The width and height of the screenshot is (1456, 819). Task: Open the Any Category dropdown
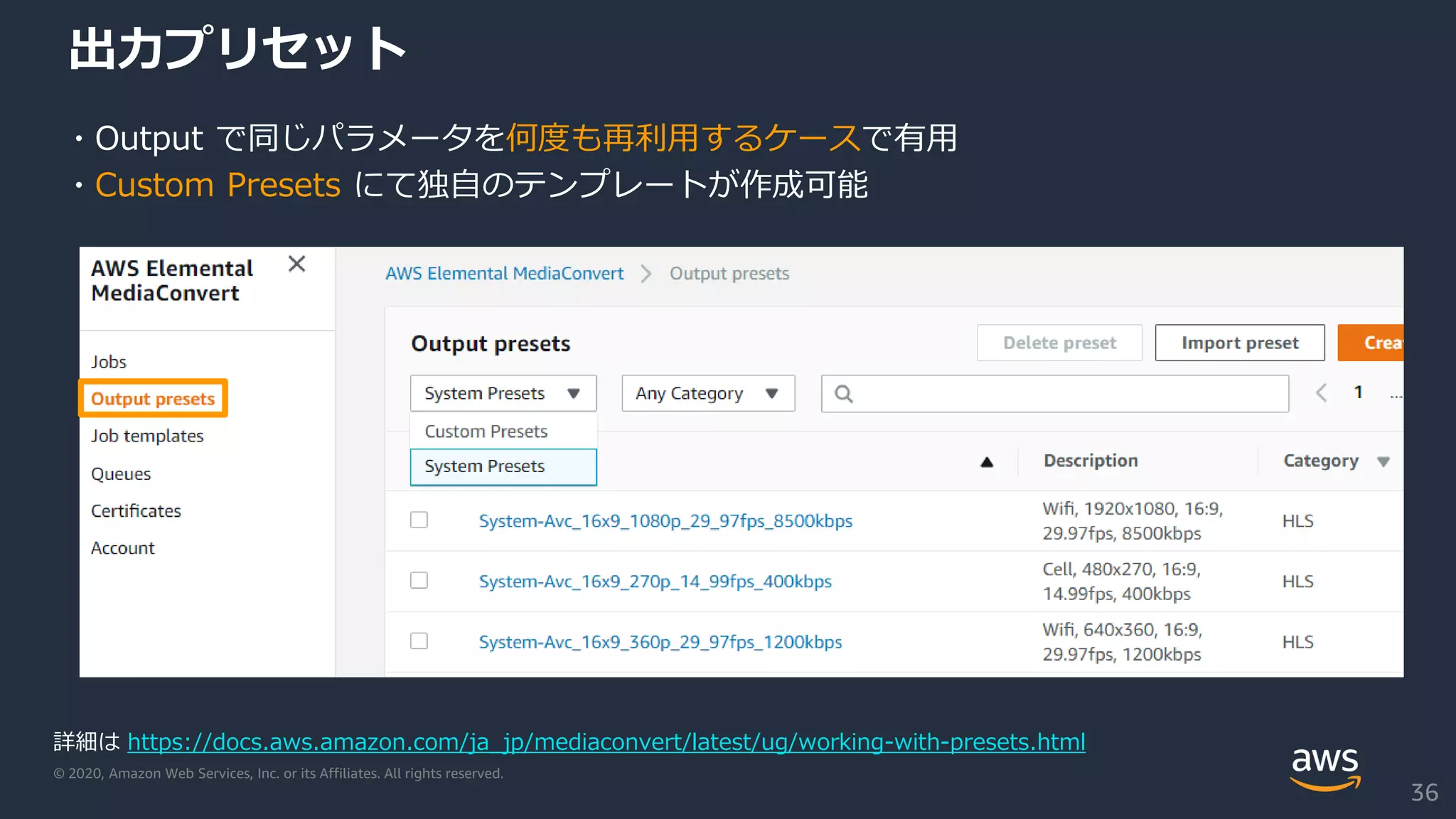click(708, 393)
